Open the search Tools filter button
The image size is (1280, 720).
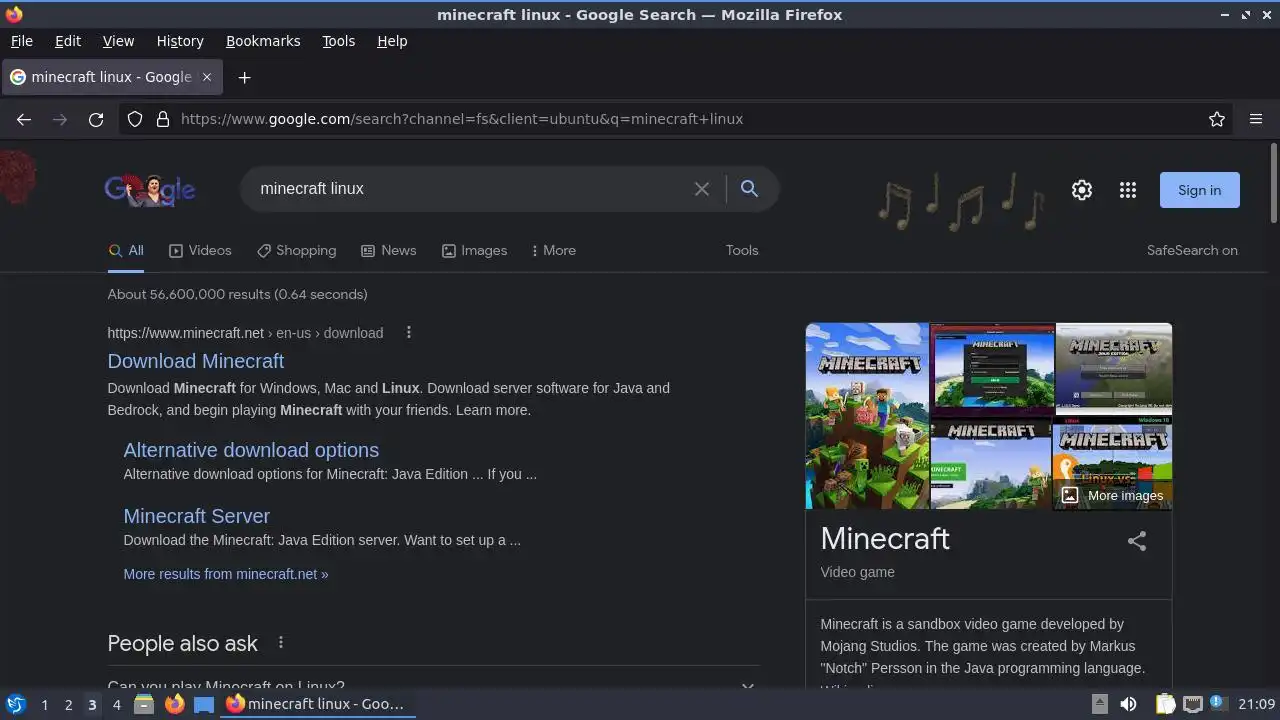[x=742, y=251]
